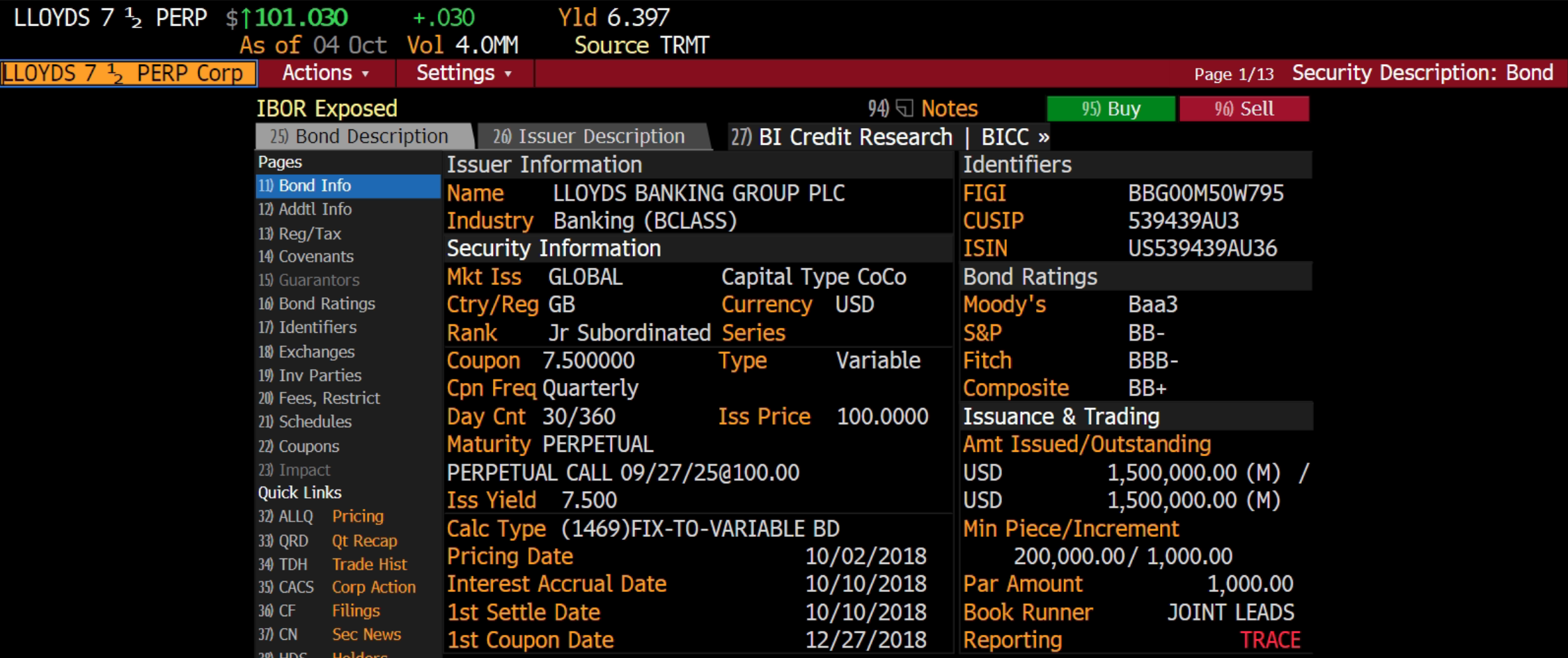Click the IBOR Exposed label
The image size is (1568, 658).
pyautogui.click(x=327, y=109)
